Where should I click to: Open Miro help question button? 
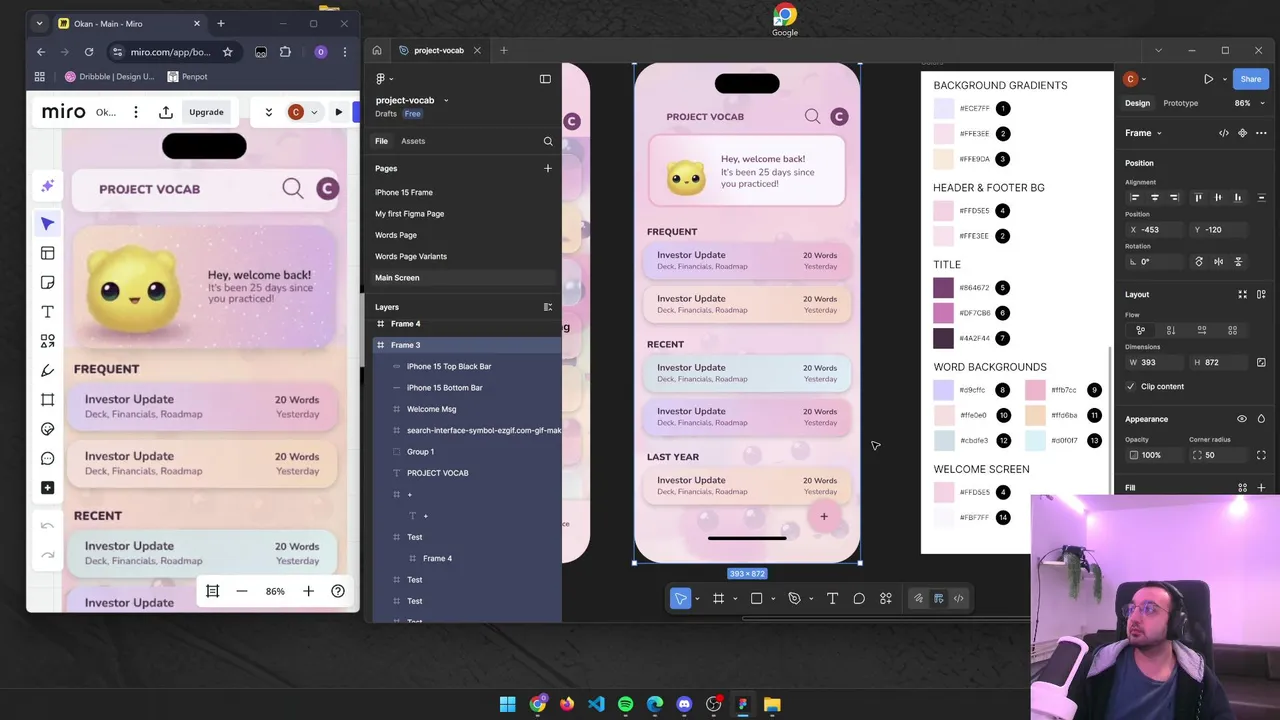[338, 591]
